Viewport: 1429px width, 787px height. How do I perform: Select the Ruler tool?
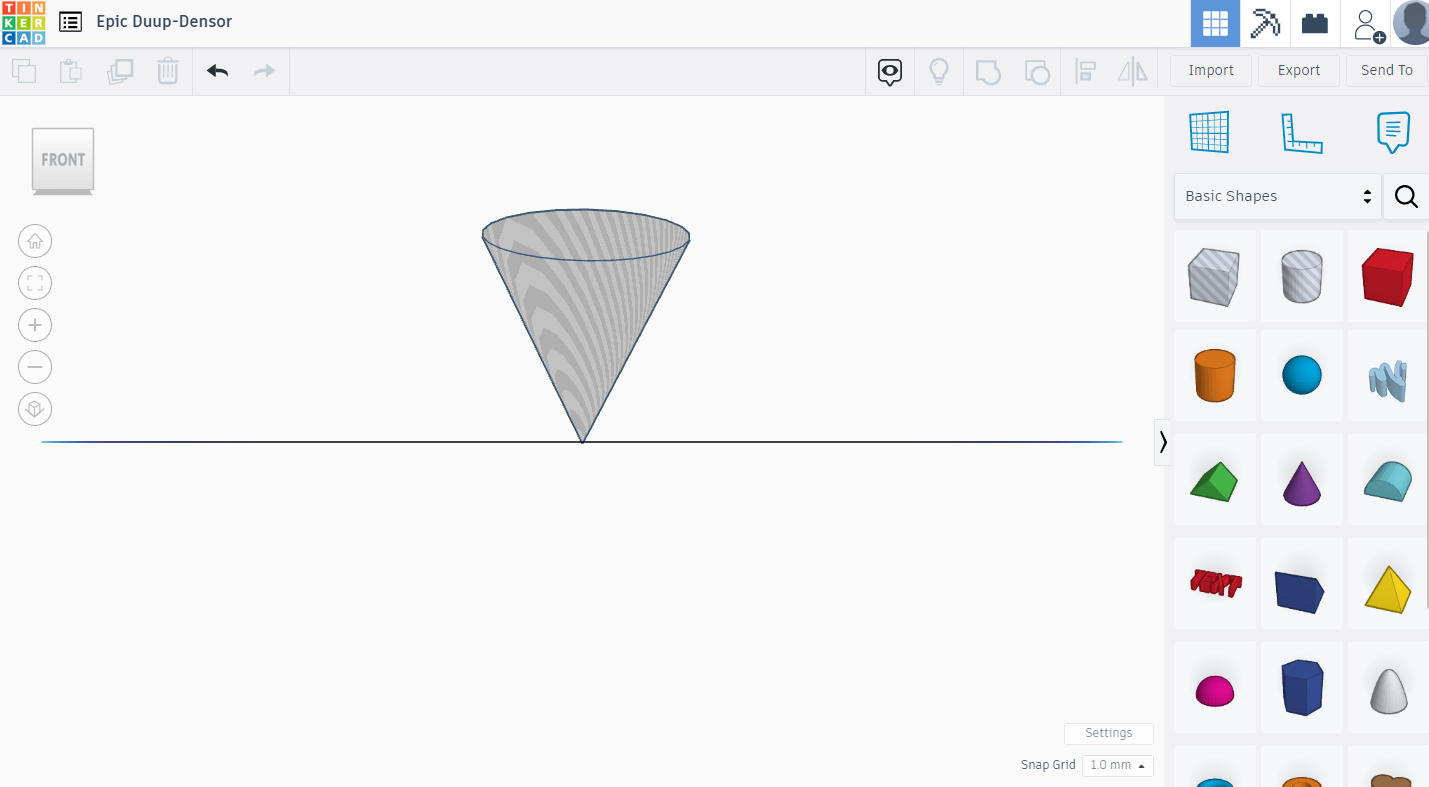point(1302,133)
